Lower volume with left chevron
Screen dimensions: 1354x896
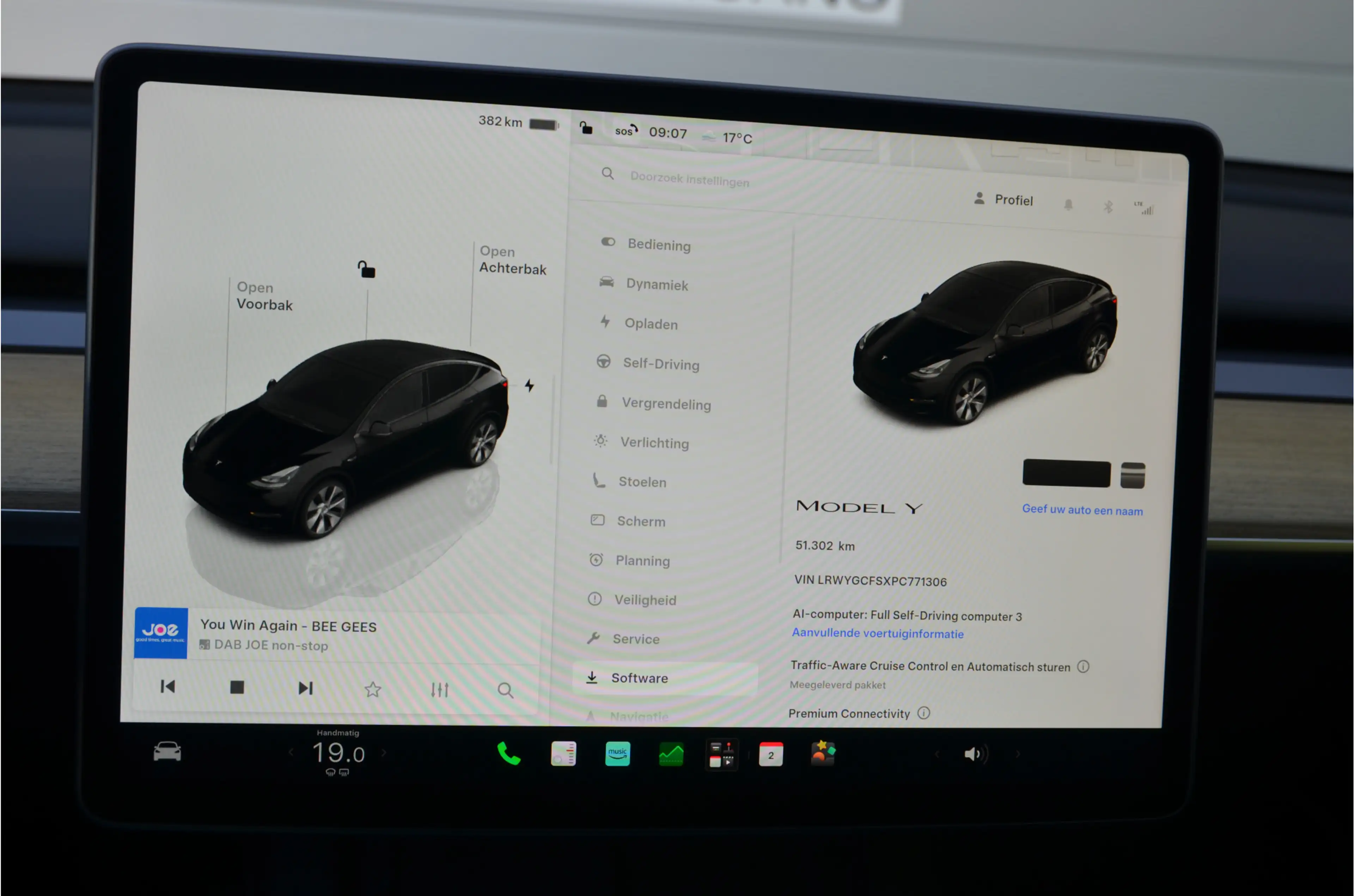937,754
